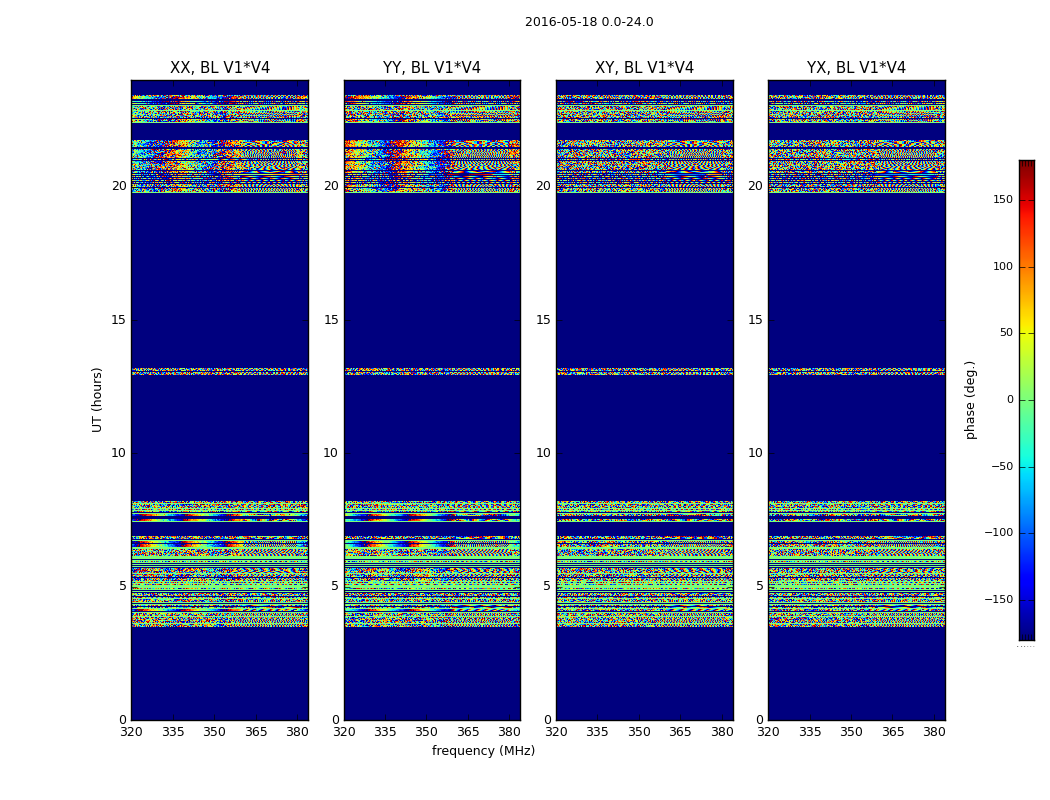Pick the dark blue bottom of the colorbar
Viewport: 1050px width, 800px height.
pos(1026,633)
